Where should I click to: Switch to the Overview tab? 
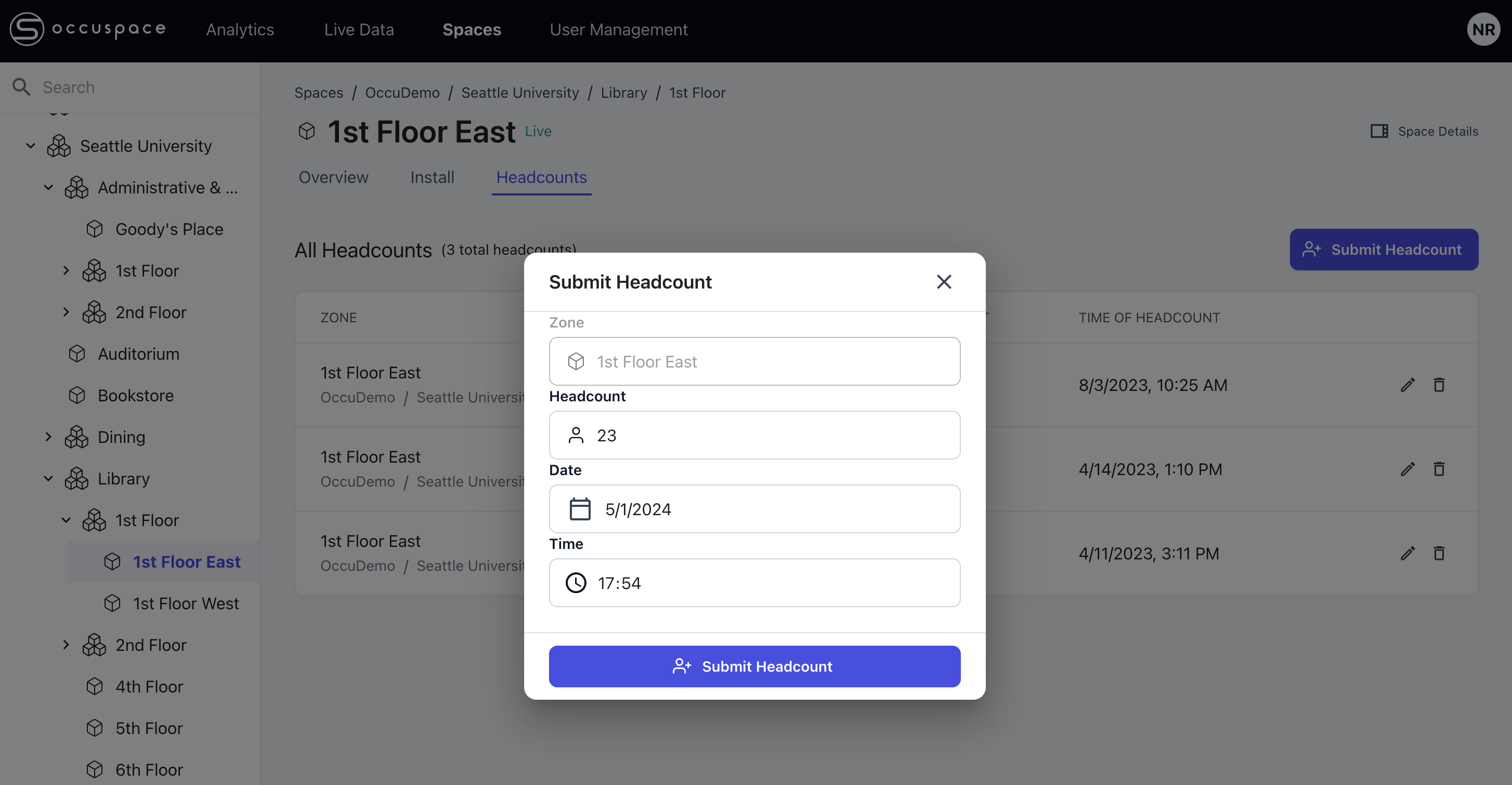tap(333, 177)
